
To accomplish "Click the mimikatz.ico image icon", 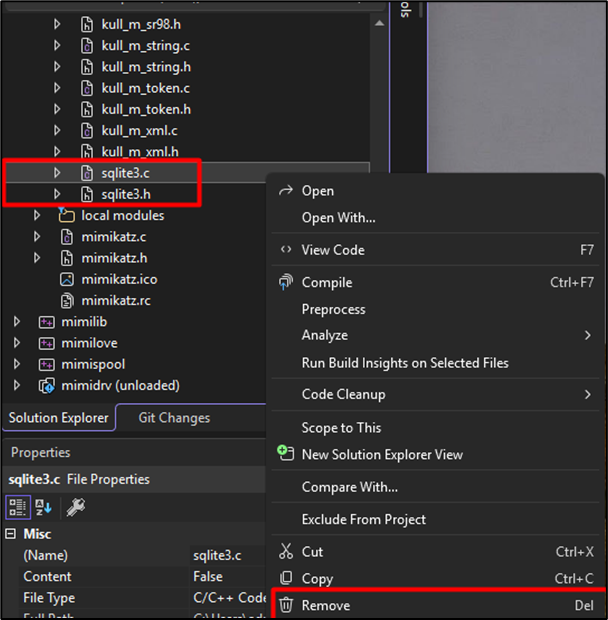I will [x=67, y=280].
